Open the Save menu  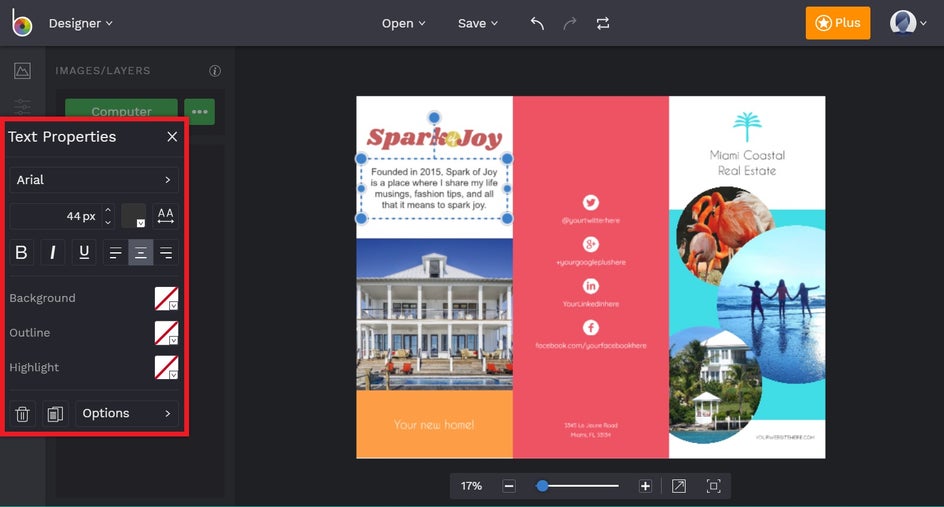(x=478, y=23)
